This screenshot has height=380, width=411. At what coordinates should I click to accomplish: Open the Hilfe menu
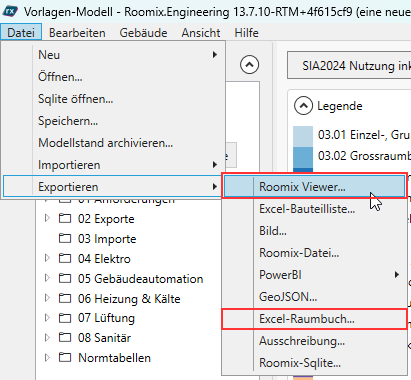[246, 33]
